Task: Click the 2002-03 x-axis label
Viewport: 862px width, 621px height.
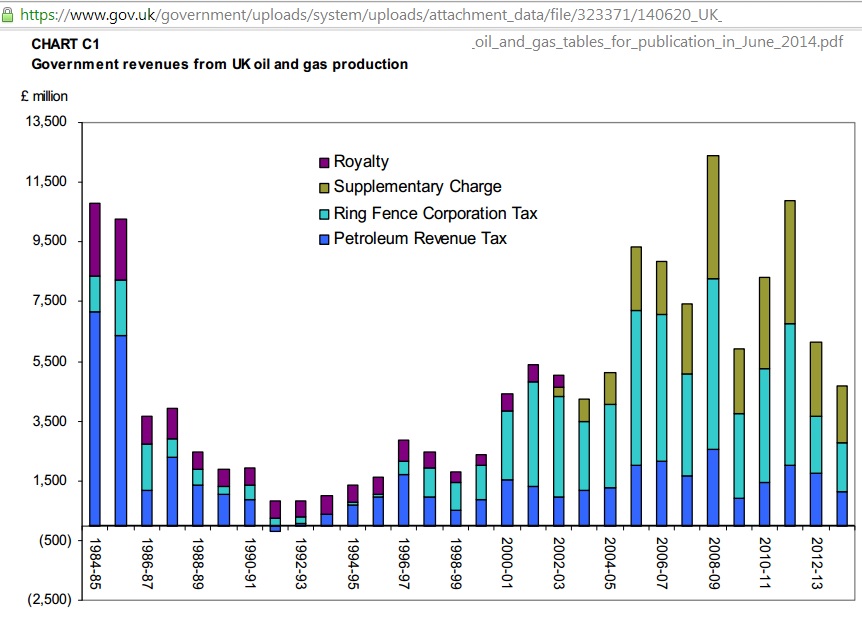Action: click(559, 564)
